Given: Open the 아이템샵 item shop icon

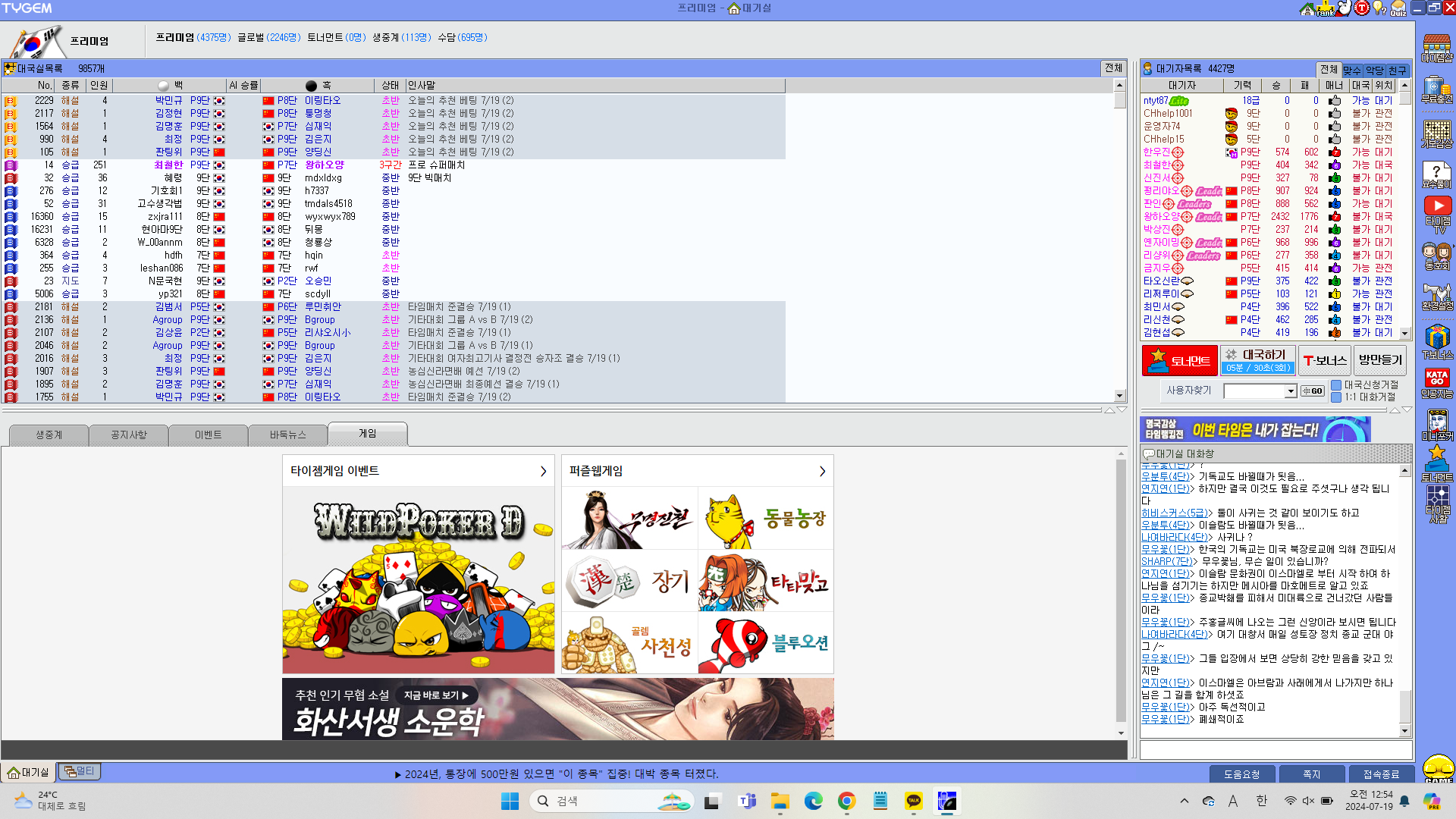Looking at the screenshot, I should tap(1437, 48).
